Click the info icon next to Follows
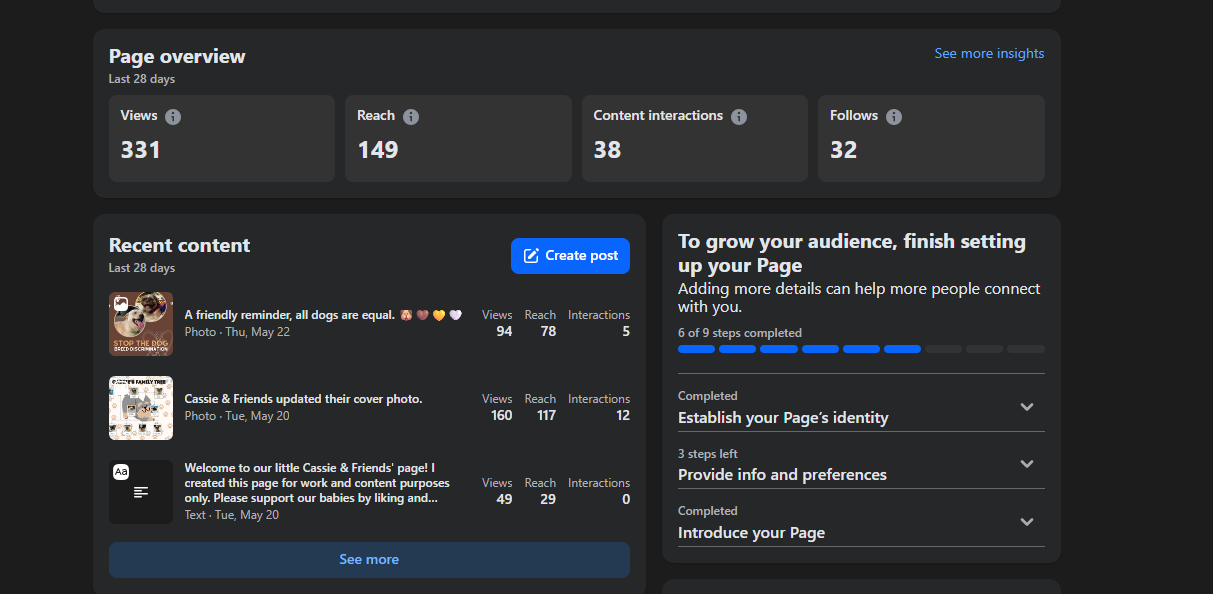 (x=894, y=117)
